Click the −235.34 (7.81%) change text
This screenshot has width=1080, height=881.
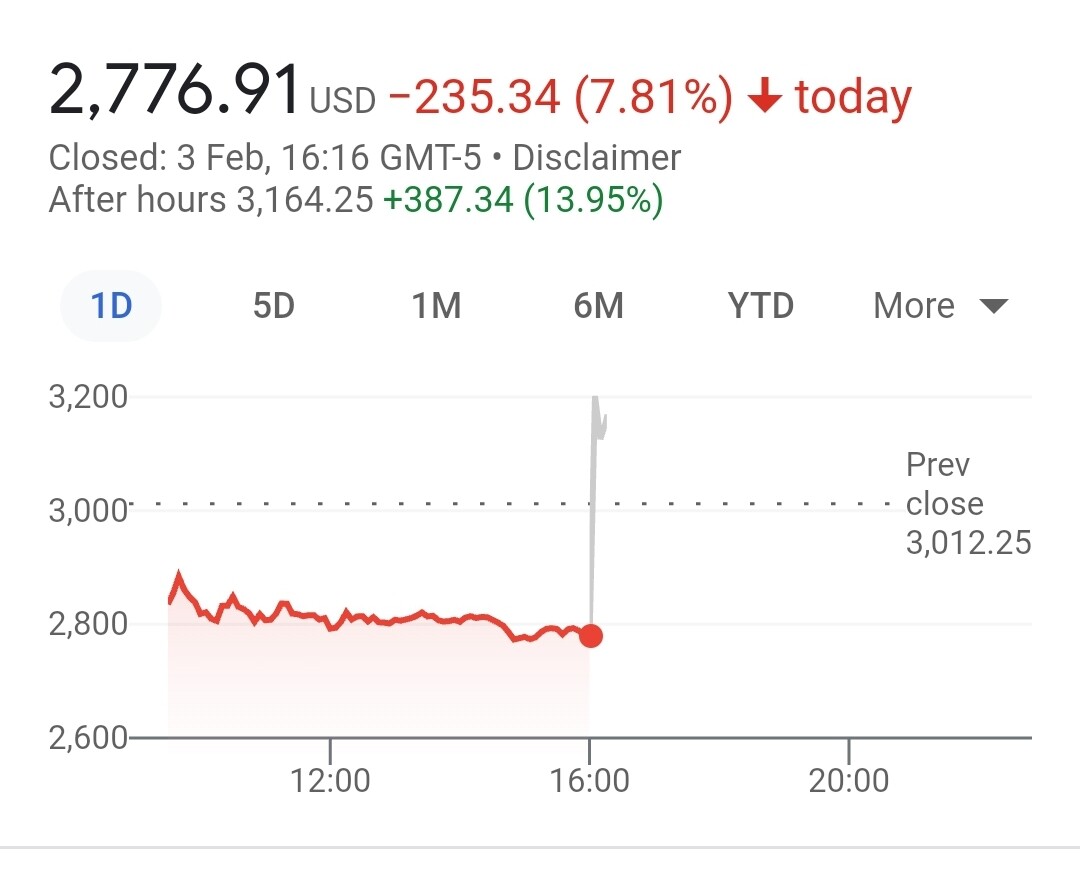coord(560,96)
